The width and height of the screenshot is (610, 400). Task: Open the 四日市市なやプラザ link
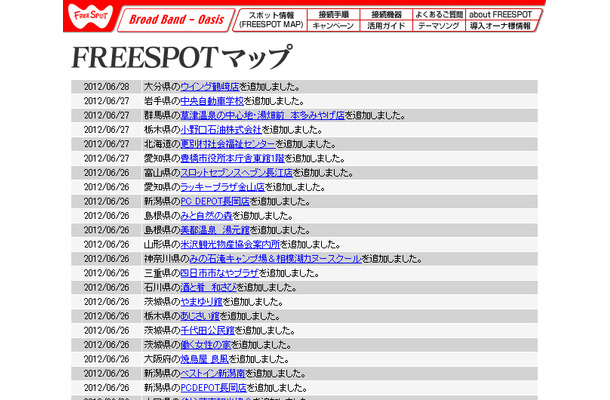219,273
